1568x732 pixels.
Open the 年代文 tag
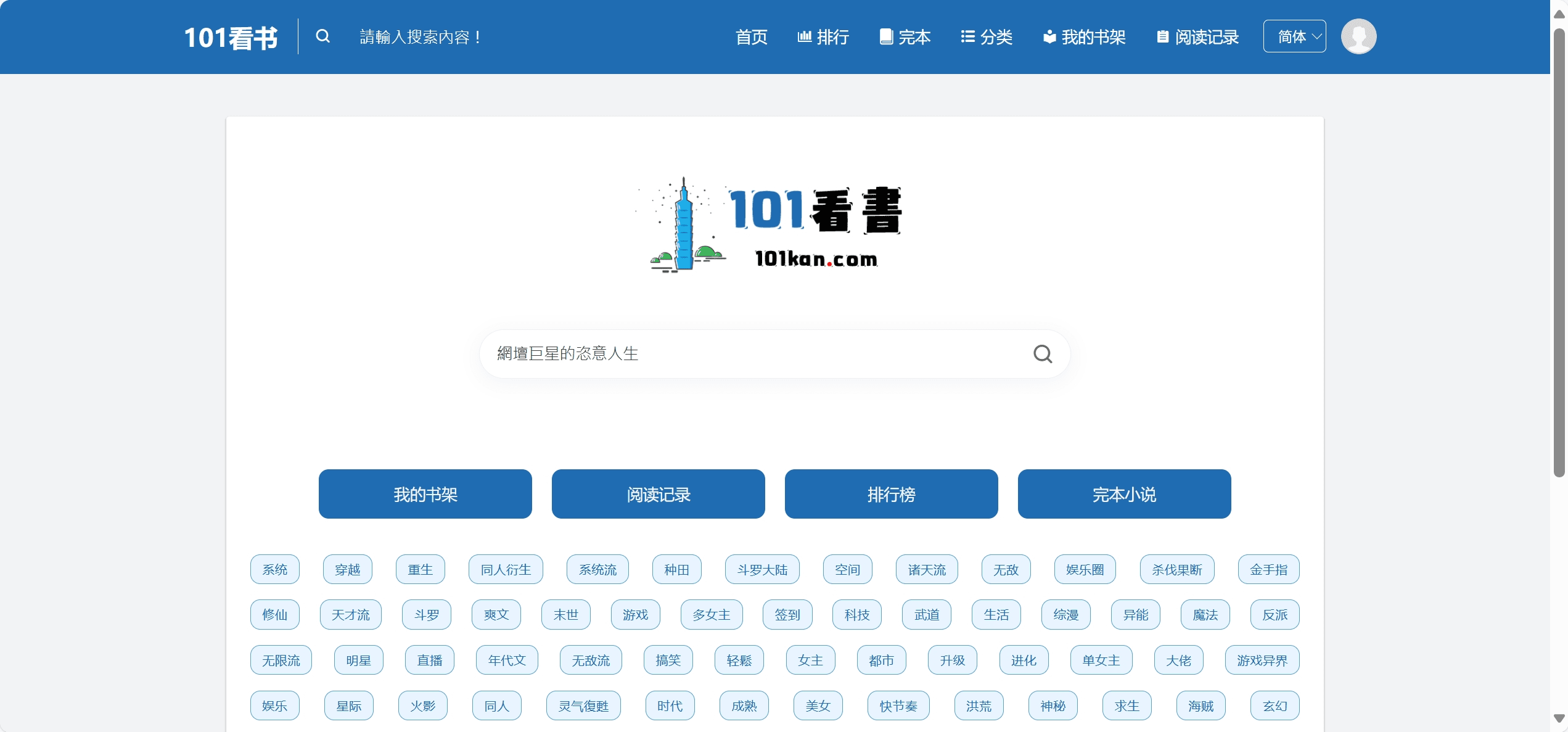(507, 660)
